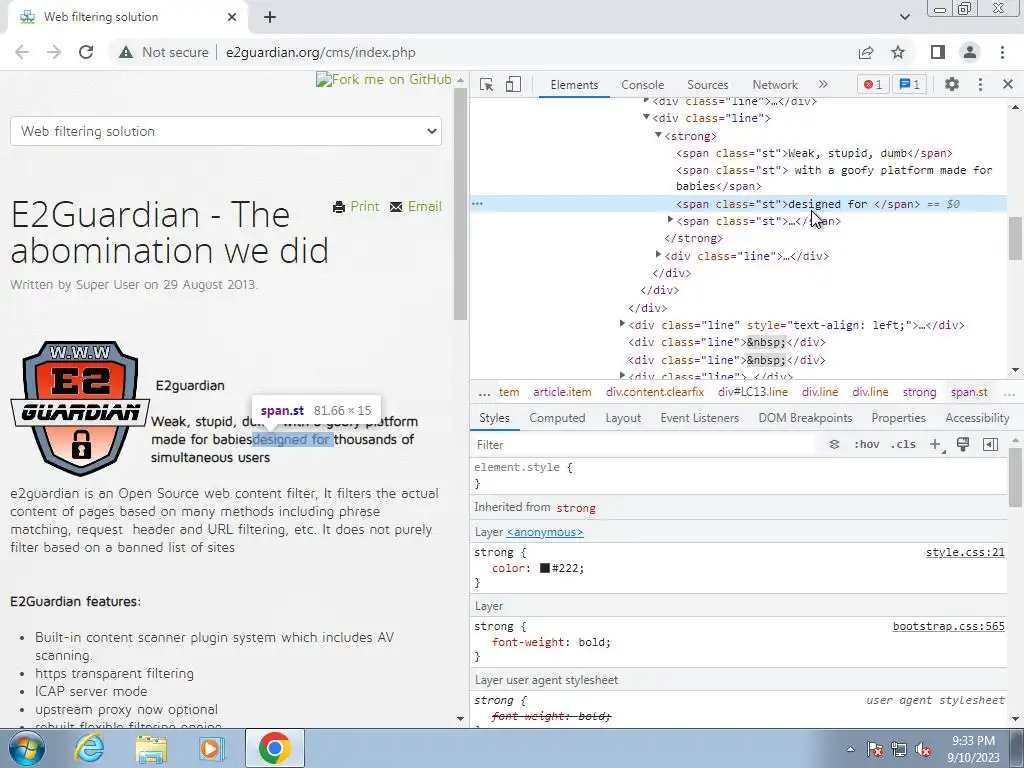Image resolution: width=1024 pixels, height=768 pixels.
Task: Open the bootstrap.css:565 source link
Action: (949, 626)
